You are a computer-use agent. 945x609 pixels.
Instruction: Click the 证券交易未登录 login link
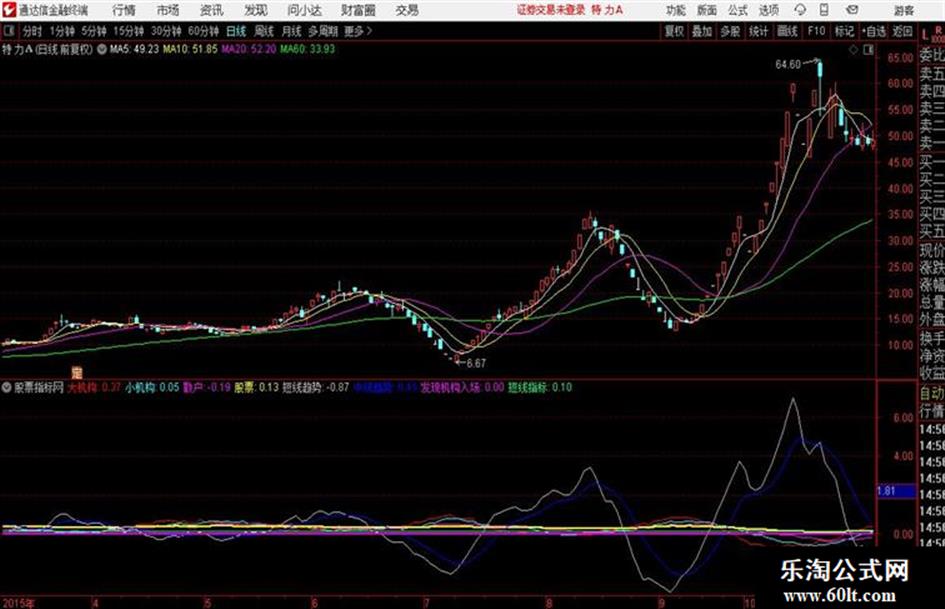click(x=551, y=10)
